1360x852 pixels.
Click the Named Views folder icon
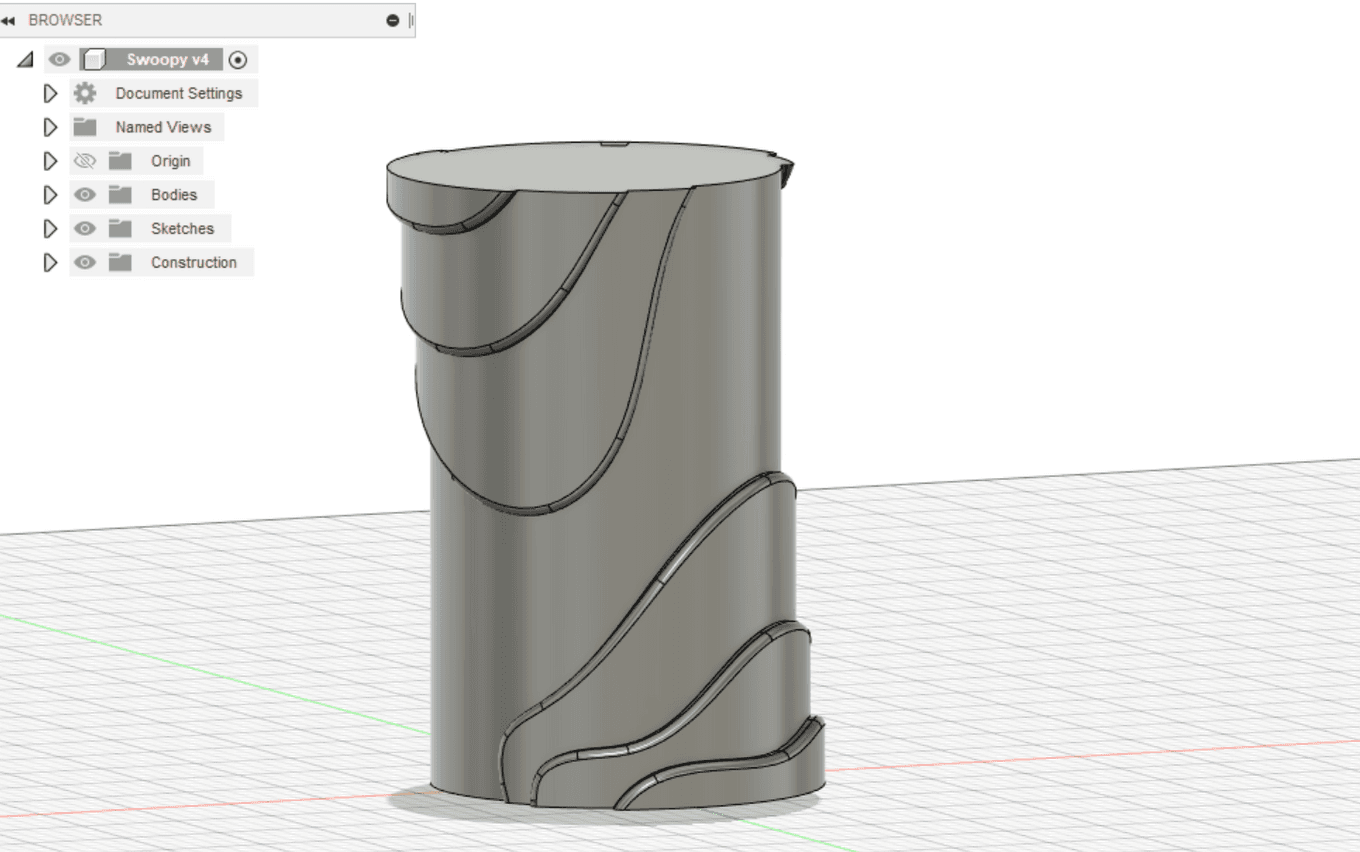pyautogui.click(x=85, y=127)
